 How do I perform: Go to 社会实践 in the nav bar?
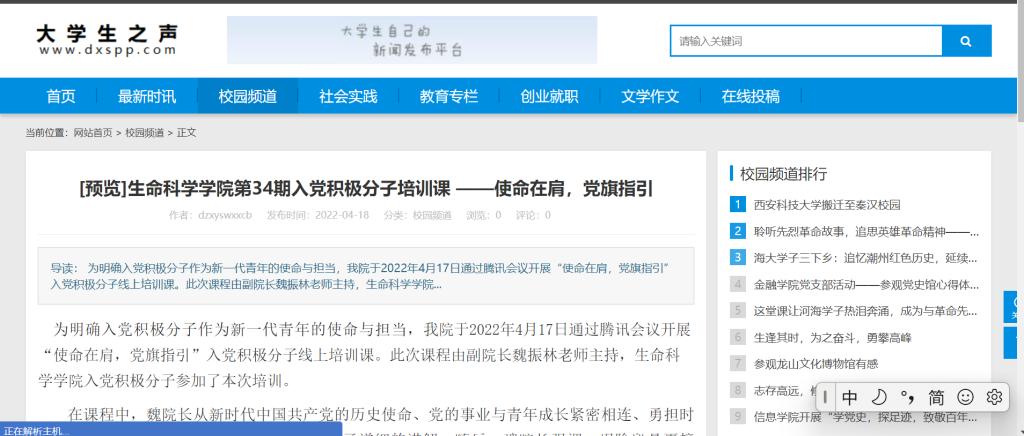point(348,96)
